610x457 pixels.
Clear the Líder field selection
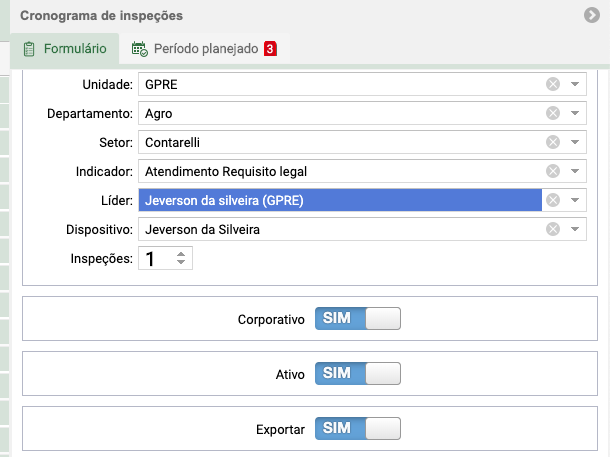[552, 200]
